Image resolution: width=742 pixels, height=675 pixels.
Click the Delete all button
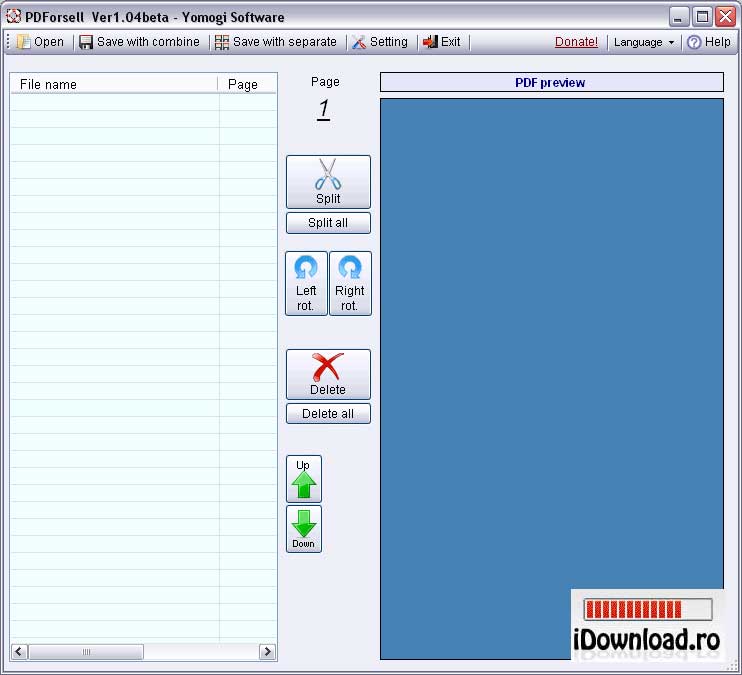[328, 413]
